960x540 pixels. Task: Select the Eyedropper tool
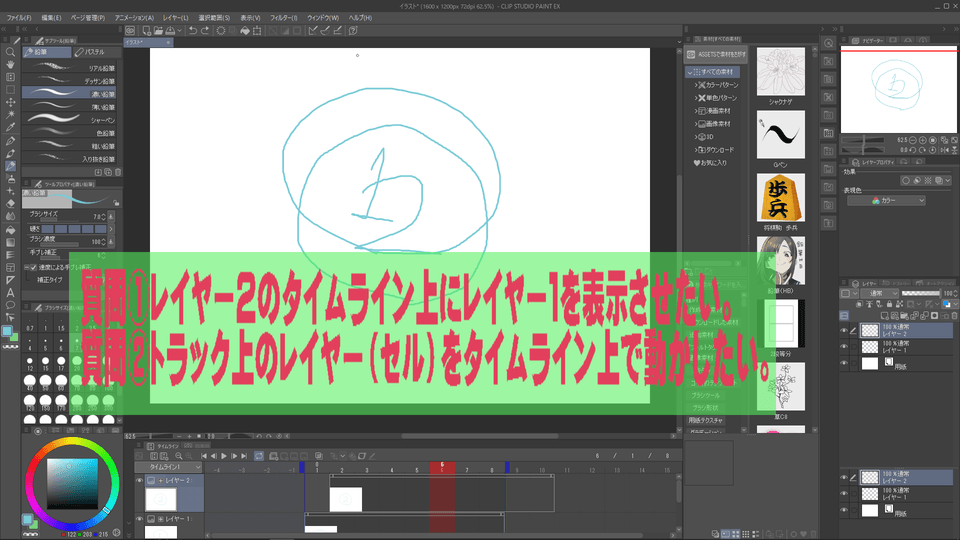10,128
